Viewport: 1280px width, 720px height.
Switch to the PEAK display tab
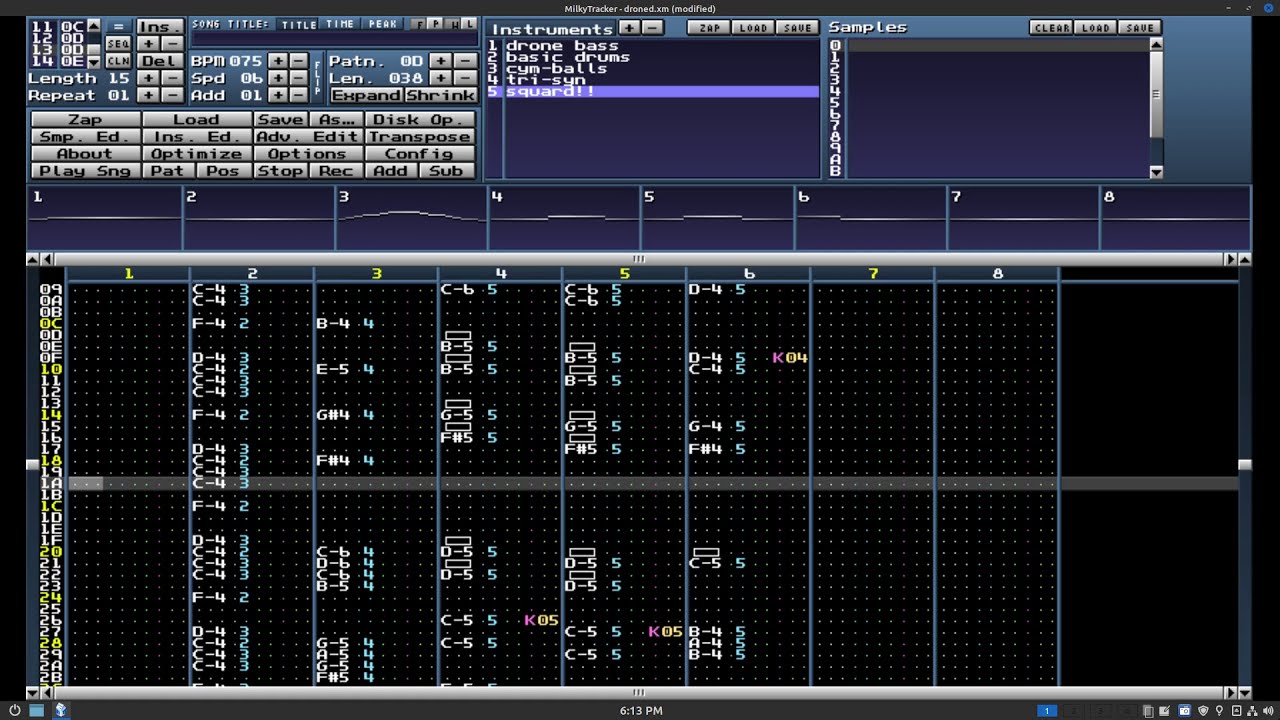click(382, 24)
